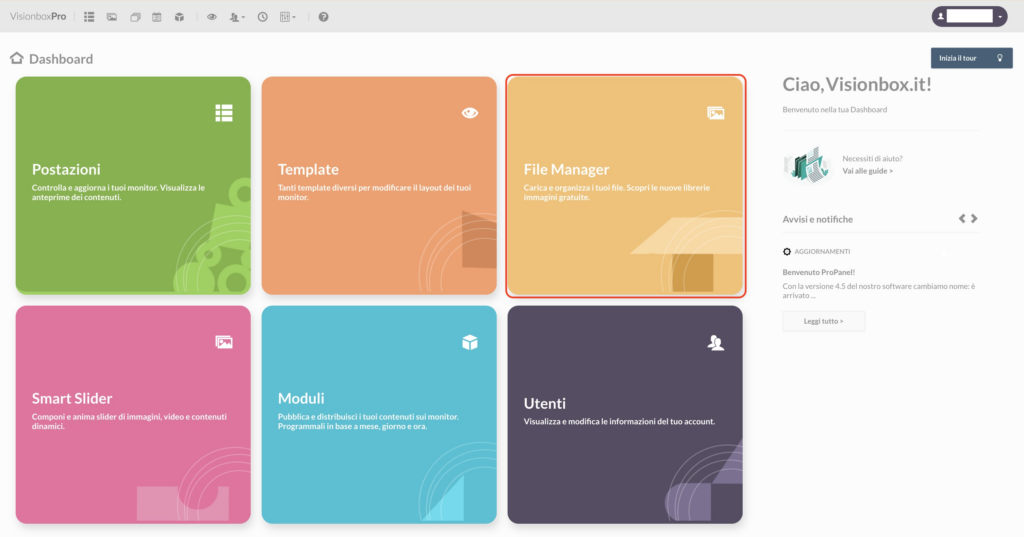Click the stacked layers icon in top toolbar
1024x537 pixels.
135,17
